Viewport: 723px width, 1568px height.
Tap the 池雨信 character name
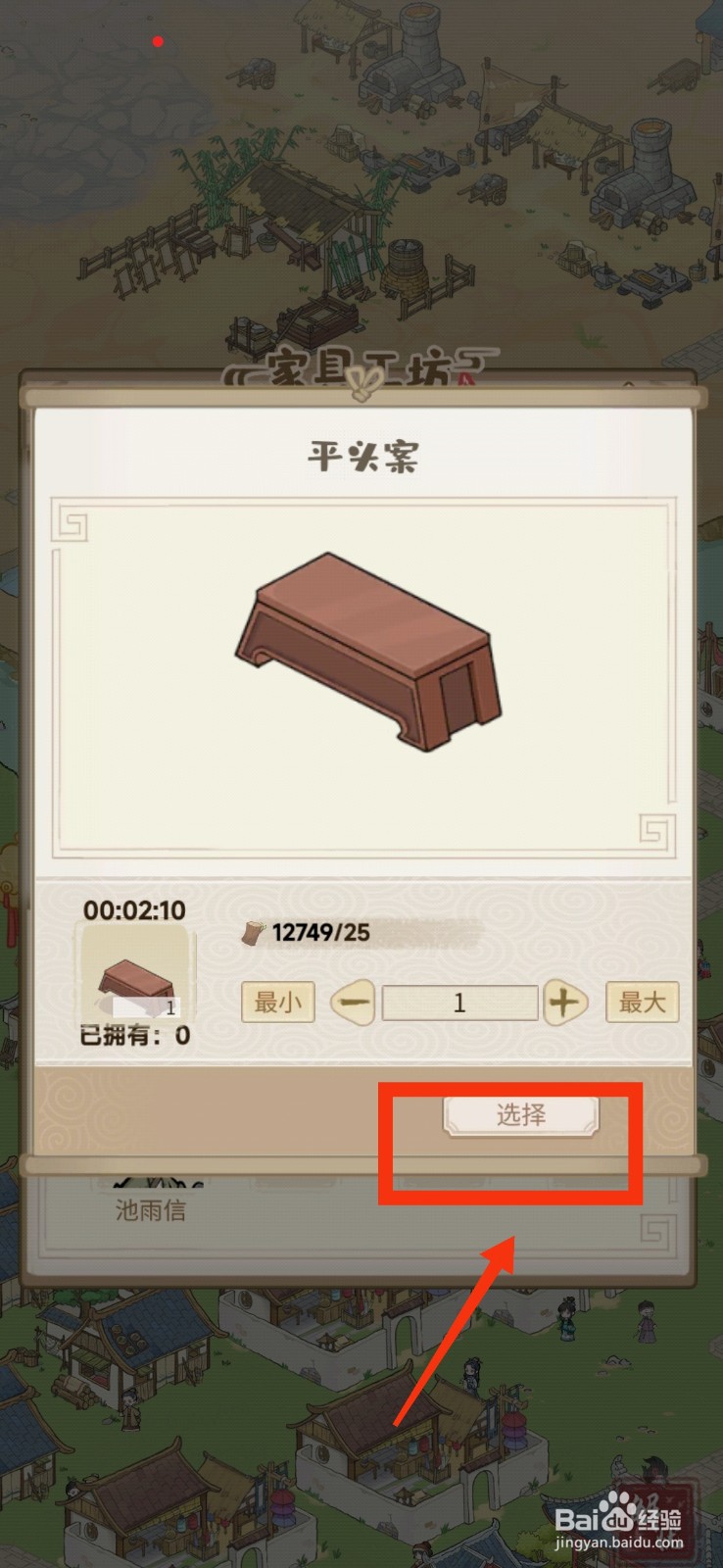click(x=150, y=1210)
